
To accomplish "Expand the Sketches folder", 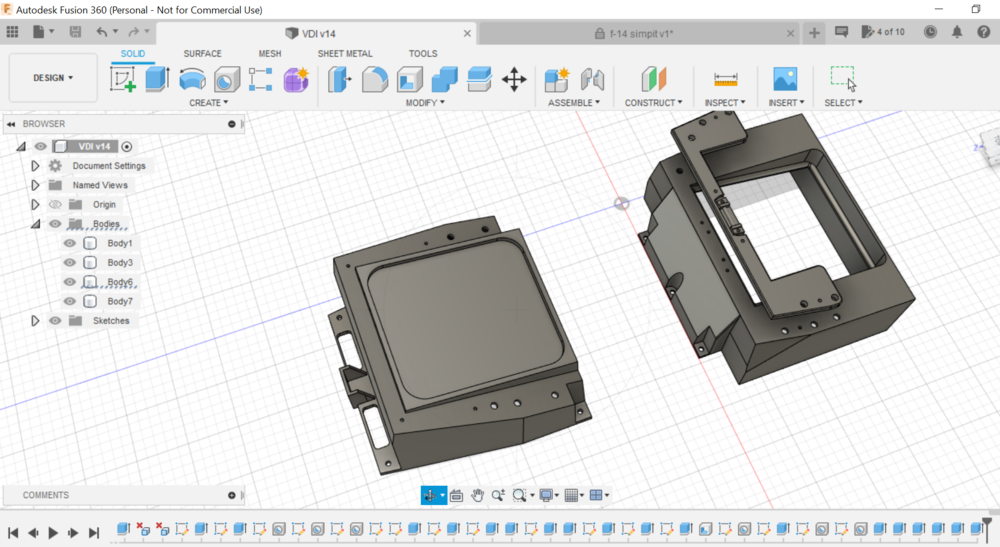I will tap(35, 321).
